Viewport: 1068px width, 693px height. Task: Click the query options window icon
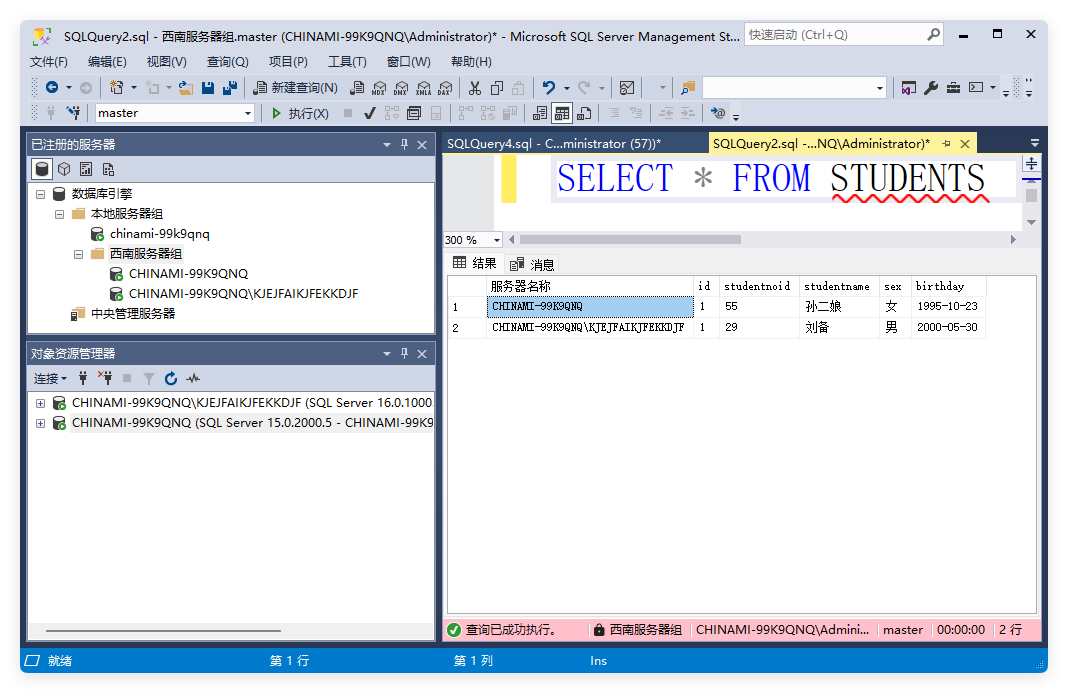(414, 113)
